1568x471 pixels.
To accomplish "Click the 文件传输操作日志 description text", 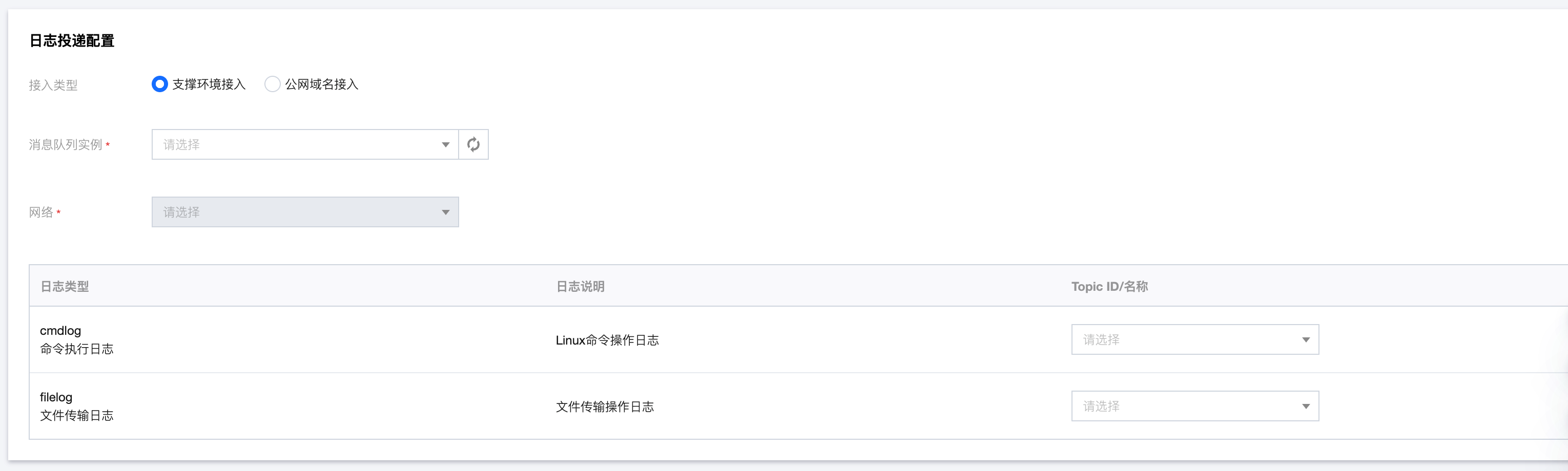I will coord(605,406).
